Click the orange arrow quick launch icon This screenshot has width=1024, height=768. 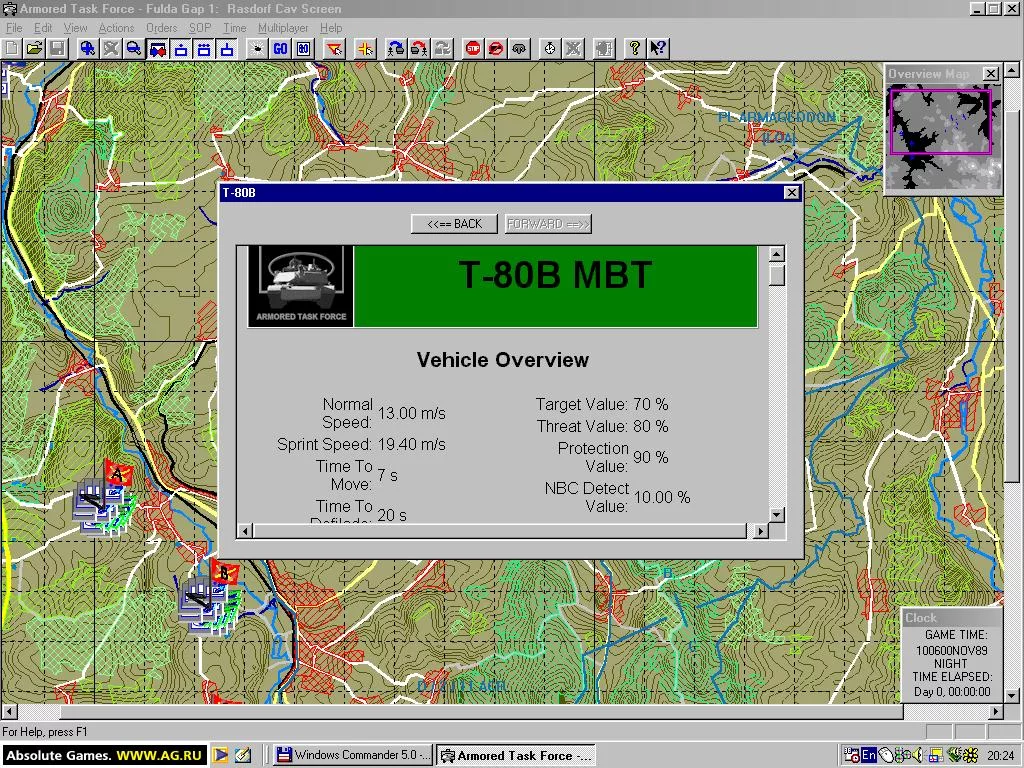pyautogui.click(x=220, y=755)
